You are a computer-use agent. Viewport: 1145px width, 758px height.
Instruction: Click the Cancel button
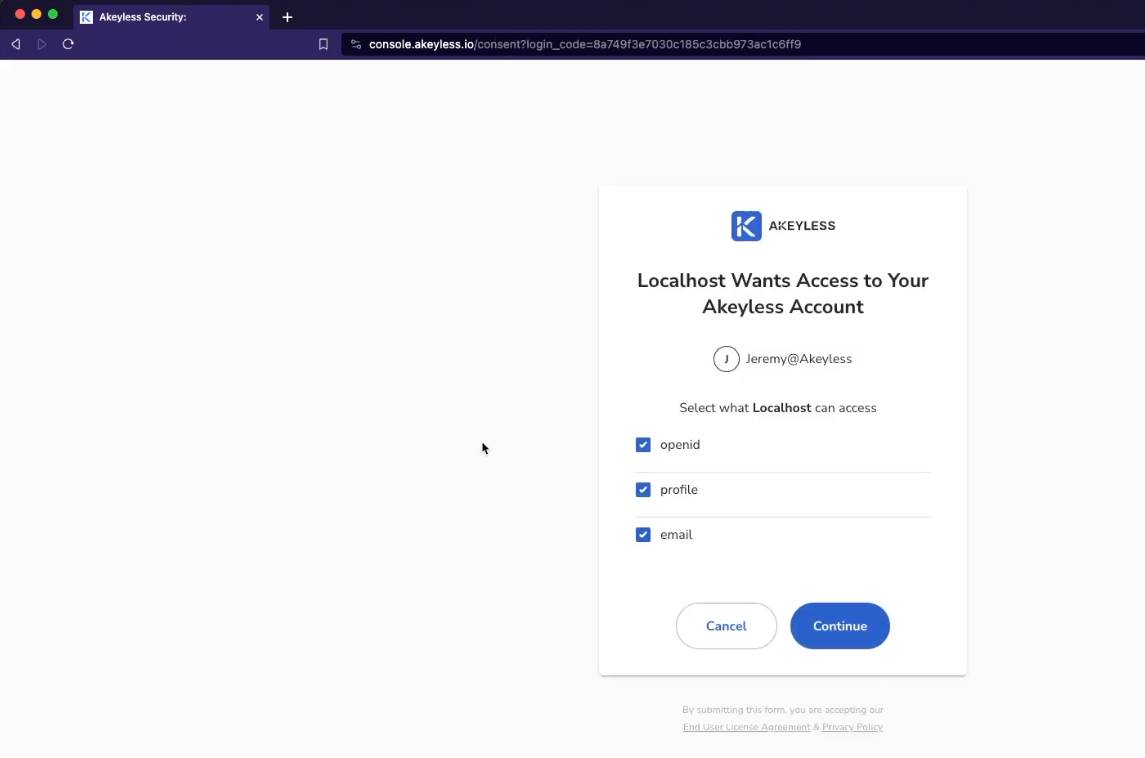coord(726,626)
